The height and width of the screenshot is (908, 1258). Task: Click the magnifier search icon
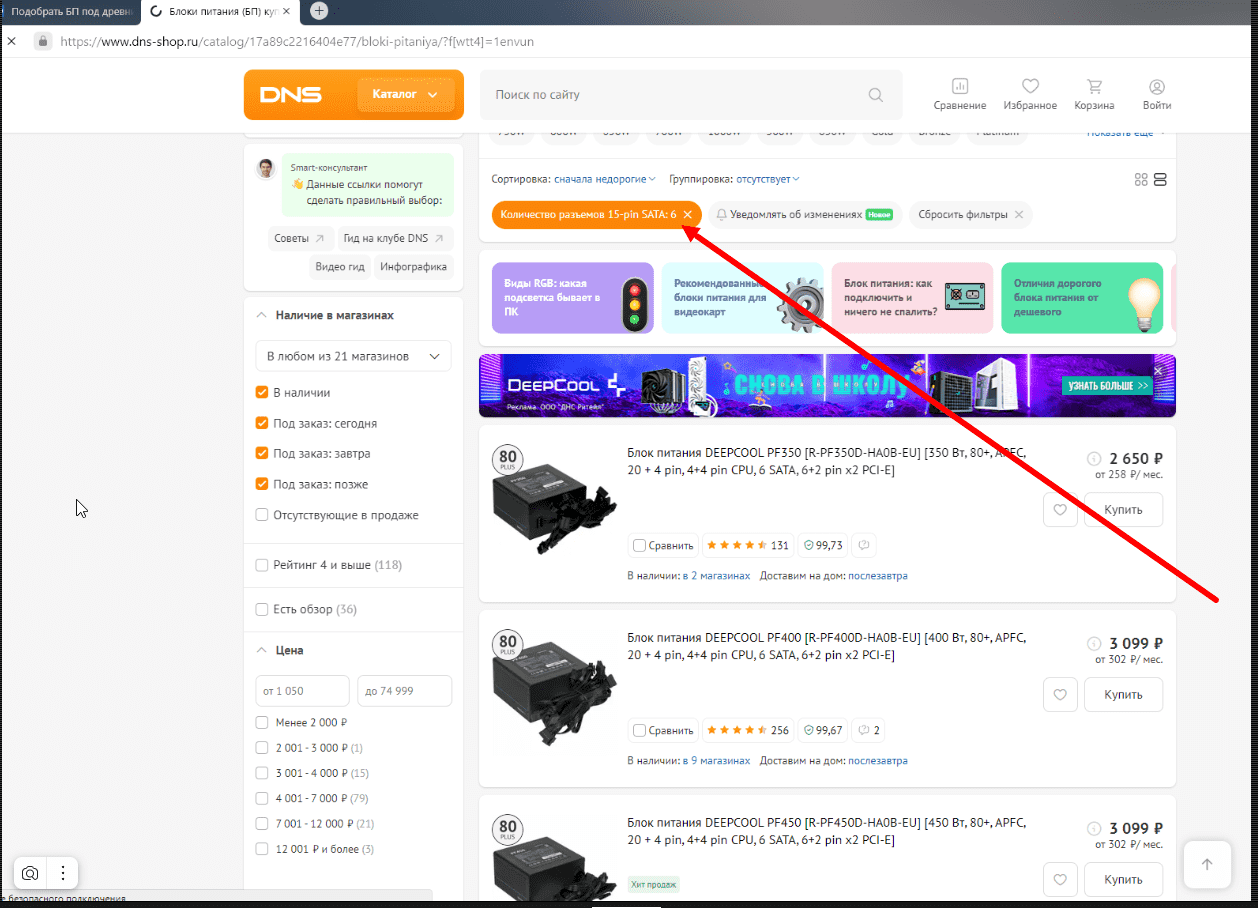tap(876, 95)
